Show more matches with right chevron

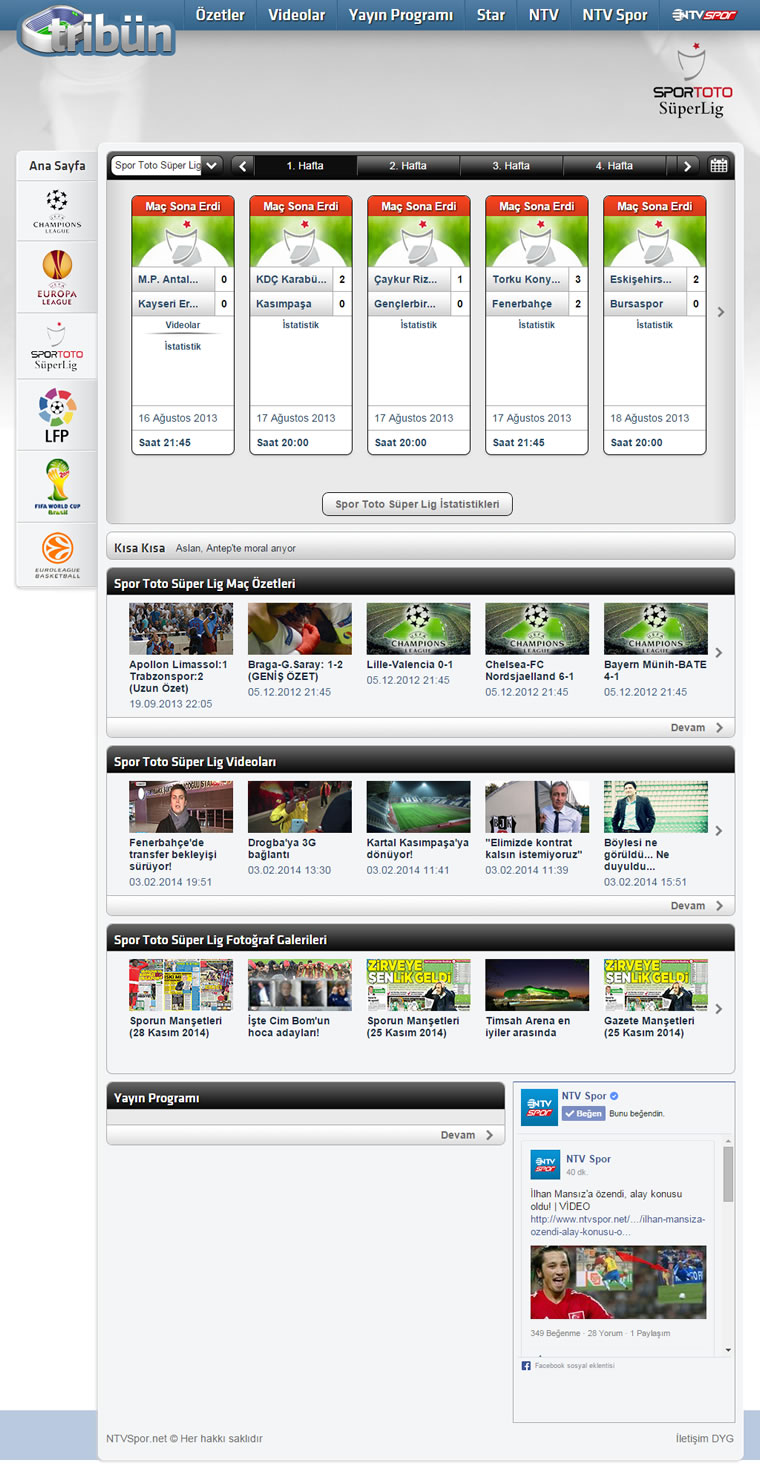pyautogui.click(x=721, y=312)
